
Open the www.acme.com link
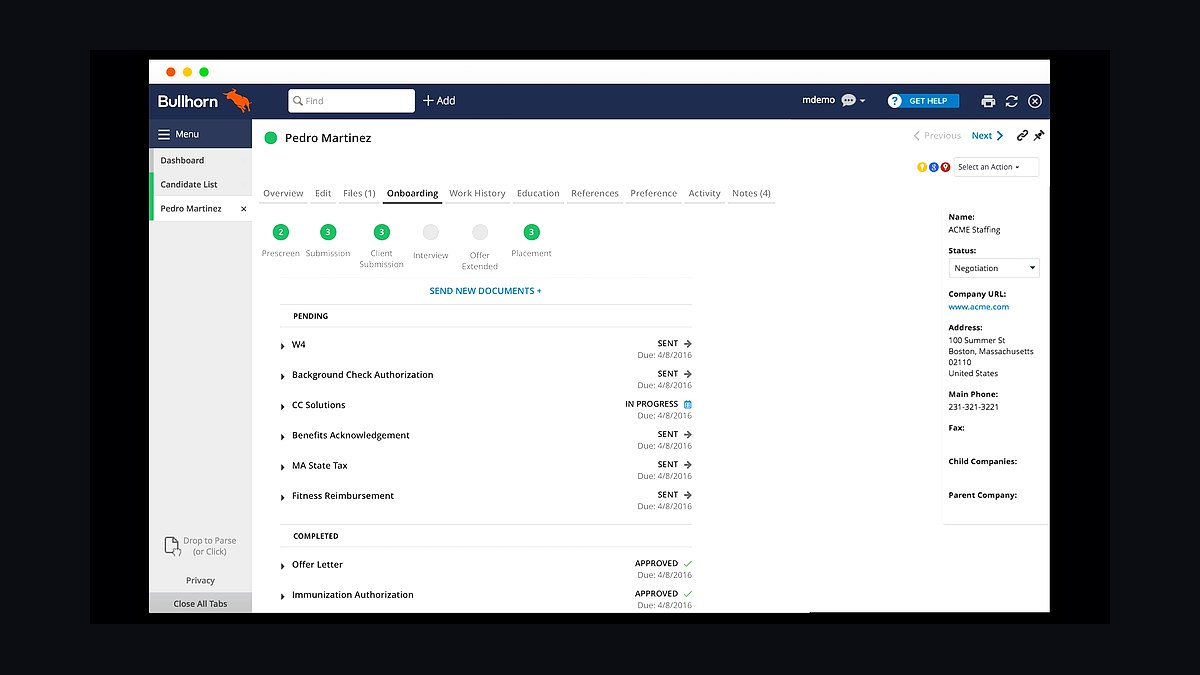pos(979,307)
